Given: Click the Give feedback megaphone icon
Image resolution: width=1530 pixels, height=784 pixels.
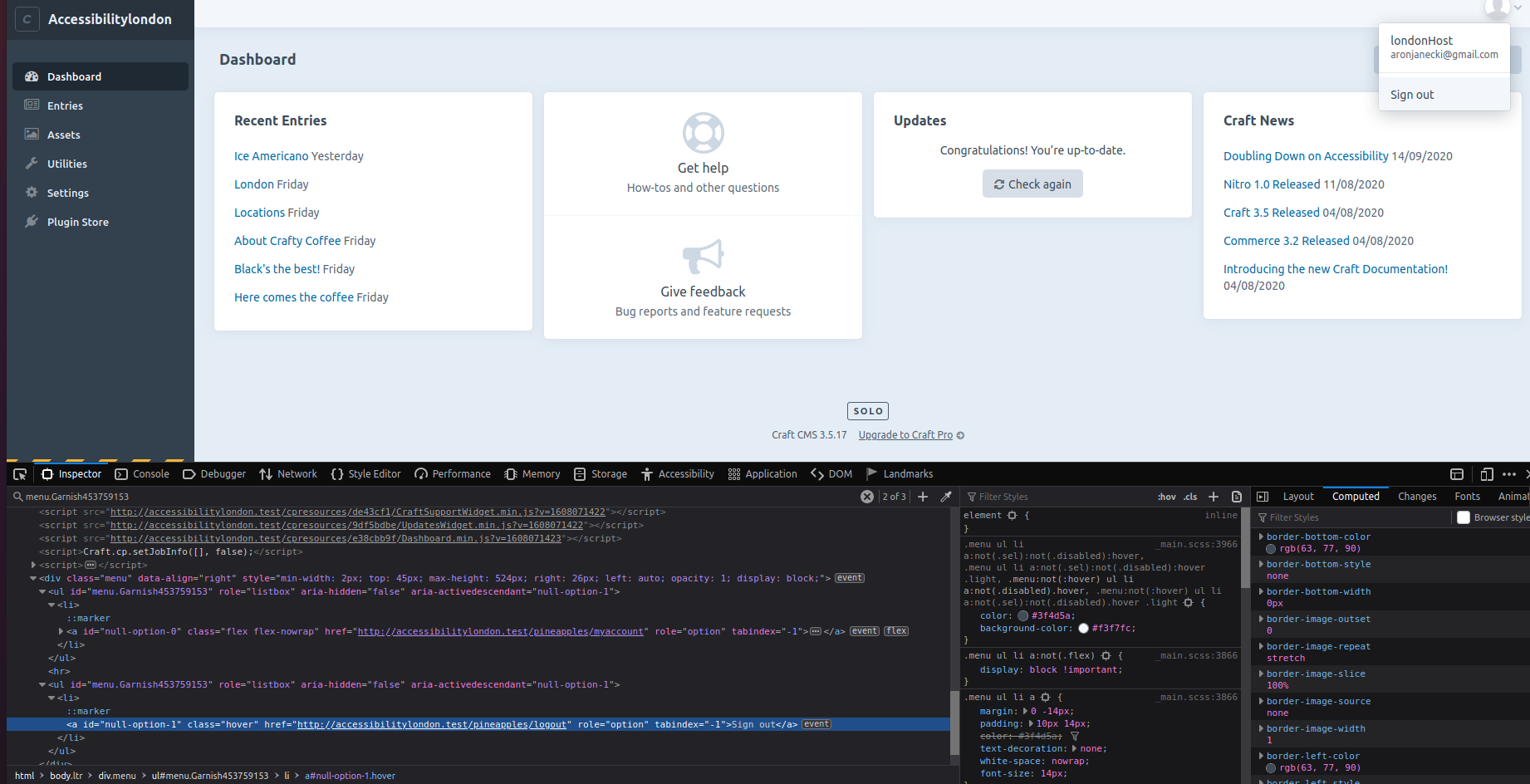Looking at the screenshot, I should tap(704, 257).
